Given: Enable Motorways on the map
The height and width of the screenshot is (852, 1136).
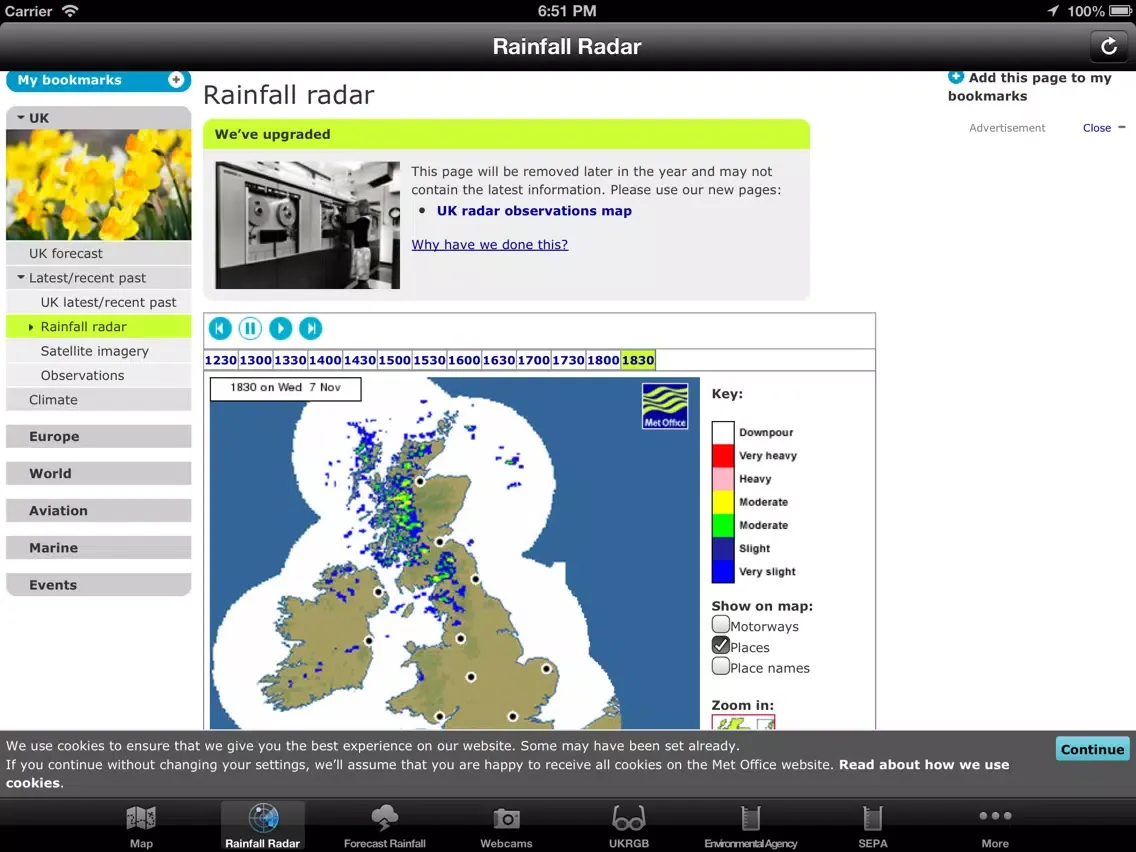Looking at the screenshot, I should coord(720,624).
